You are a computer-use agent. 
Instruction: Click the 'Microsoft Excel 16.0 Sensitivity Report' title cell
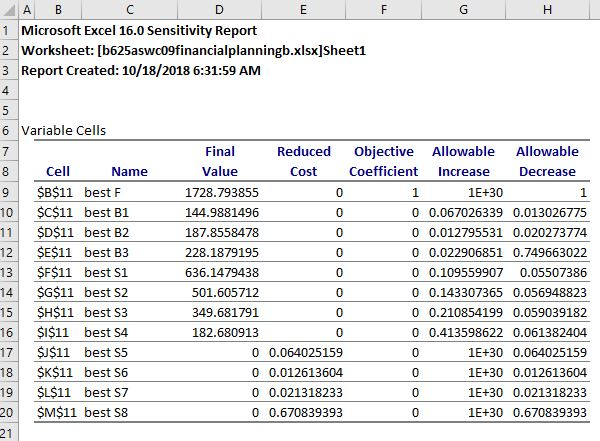(139, 31)
